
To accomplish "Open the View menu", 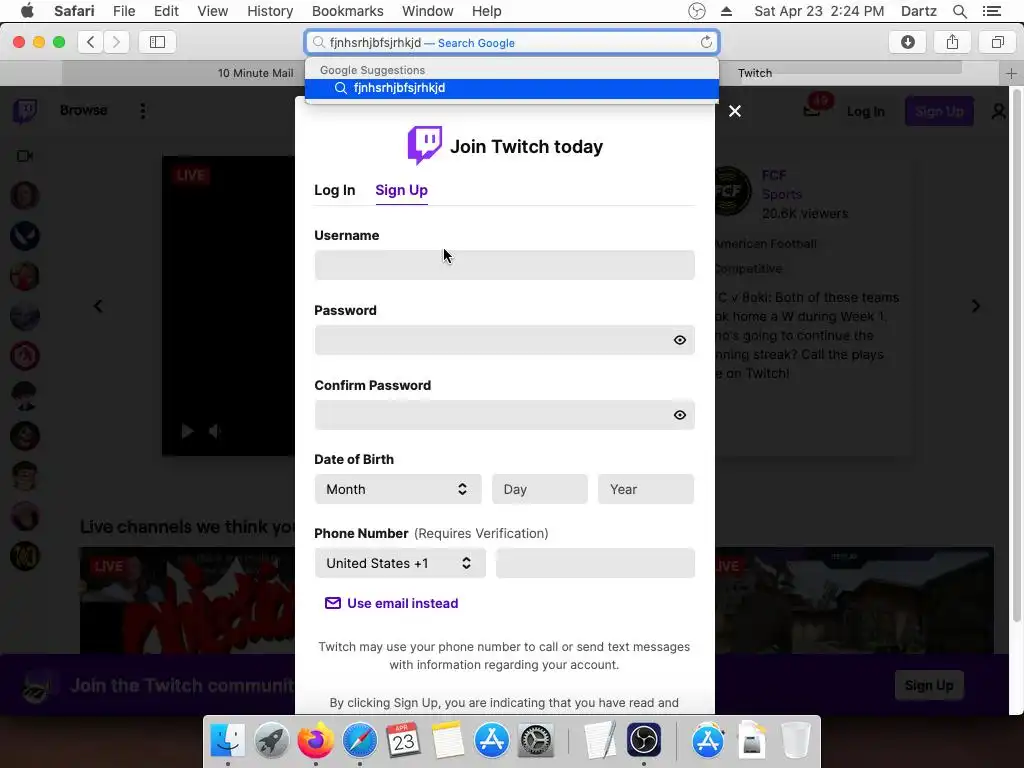I will pos(213,11).
